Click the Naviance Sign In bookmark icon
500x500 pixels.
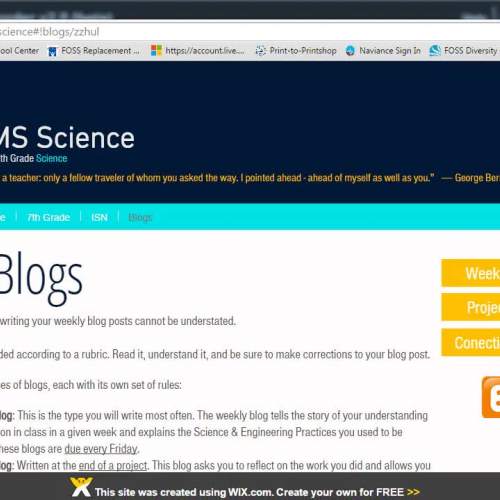tap(350, 51)
